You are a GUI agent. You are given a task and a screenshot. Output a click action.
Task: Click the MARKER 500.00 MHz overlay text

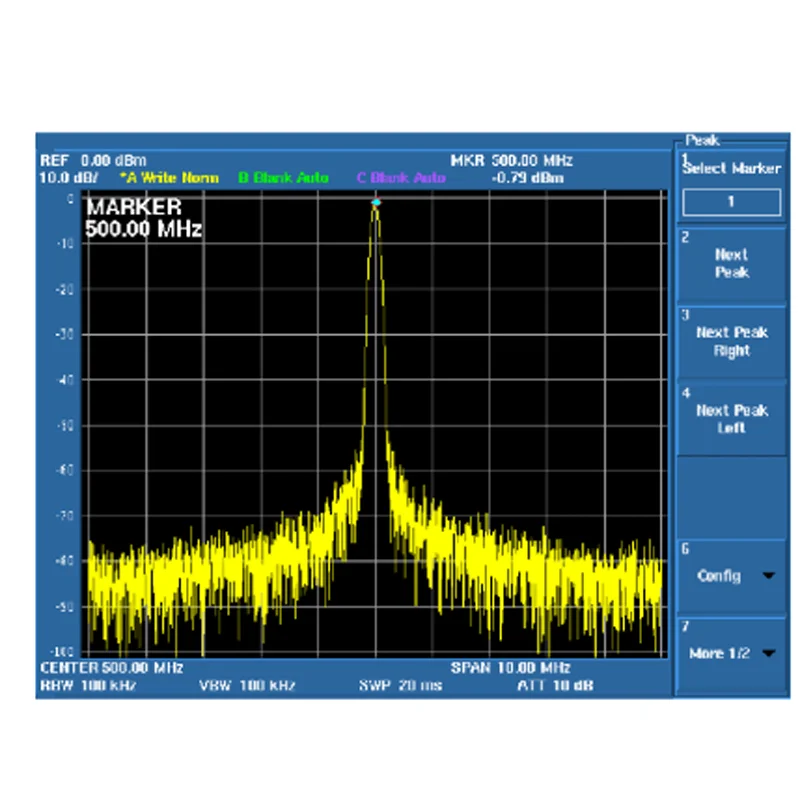tap(143, 218)
